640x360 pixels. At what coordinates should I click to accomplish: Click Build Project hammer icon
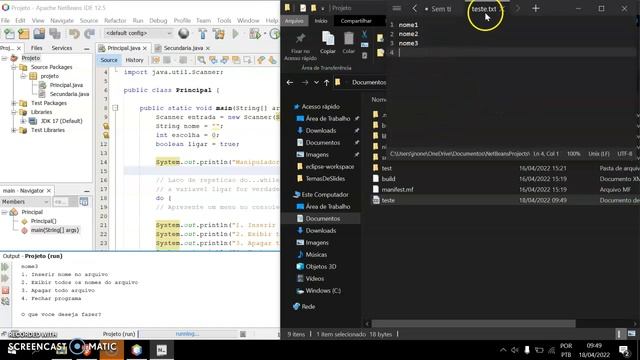(202, 34)
